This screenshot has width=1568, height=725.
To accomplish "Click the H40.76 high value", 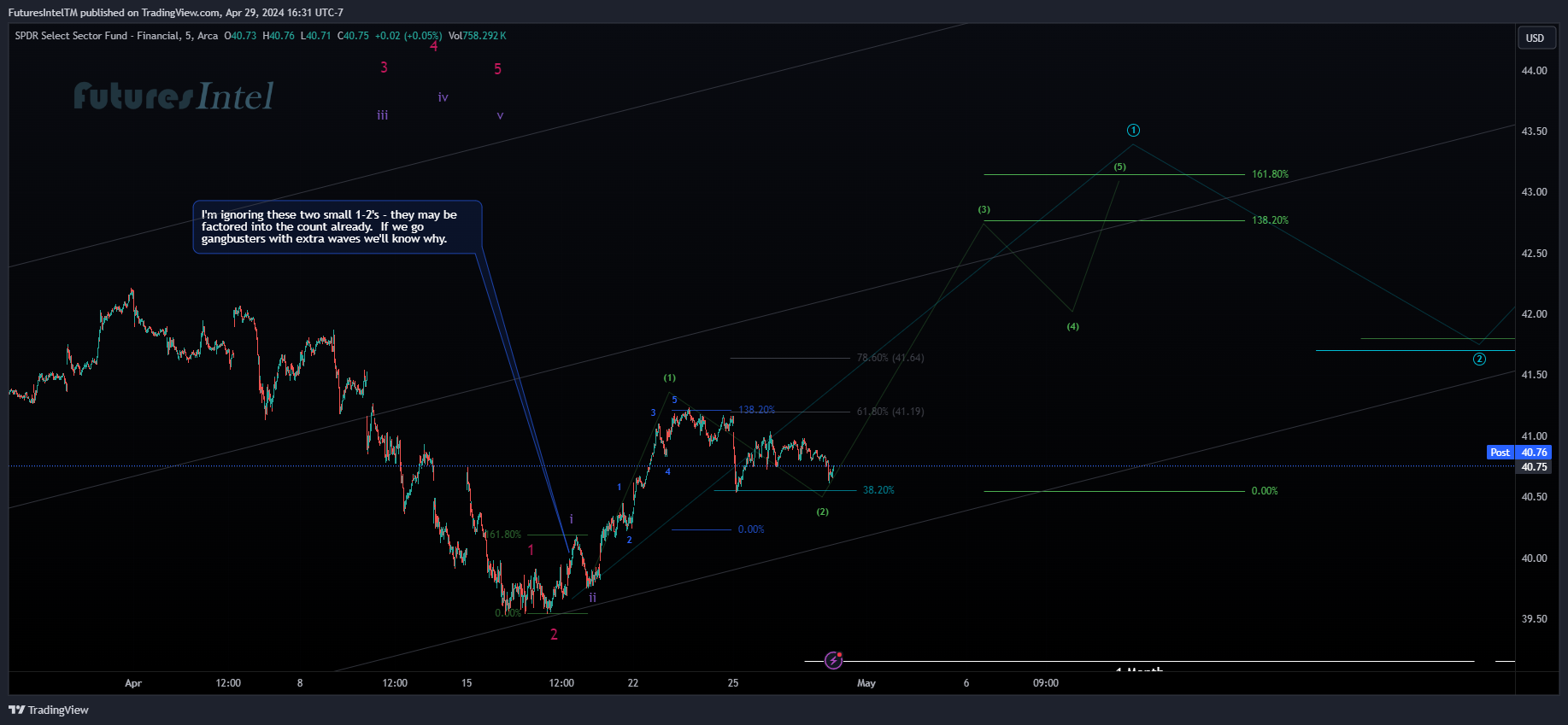I will pos(279,36).
